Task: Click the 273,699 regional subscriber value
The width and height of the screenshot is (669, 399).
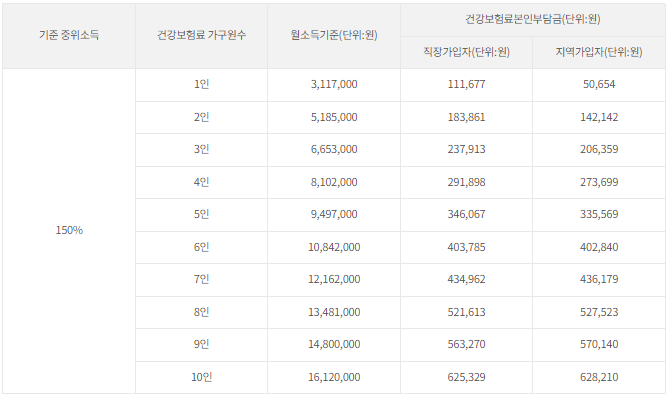Action: [x=599, y=182]
